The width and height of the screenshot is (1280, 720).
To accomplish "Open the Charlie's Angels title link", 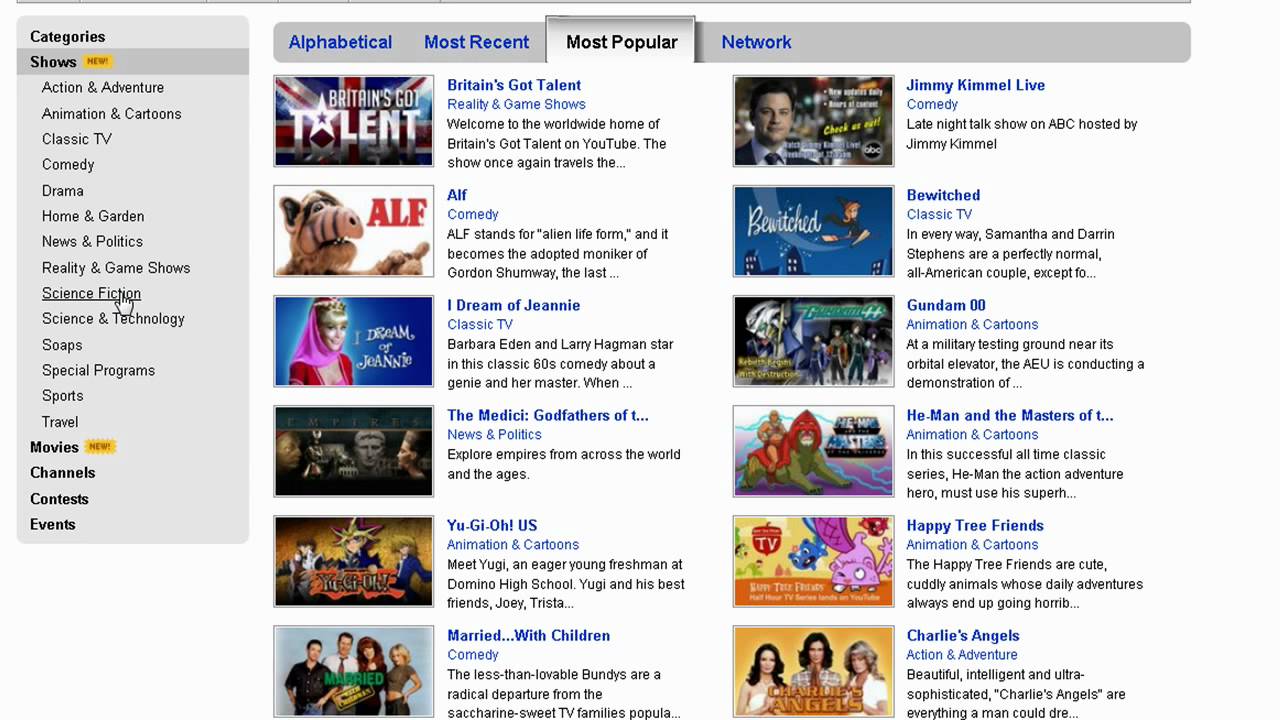I will [x=962, y=635].
